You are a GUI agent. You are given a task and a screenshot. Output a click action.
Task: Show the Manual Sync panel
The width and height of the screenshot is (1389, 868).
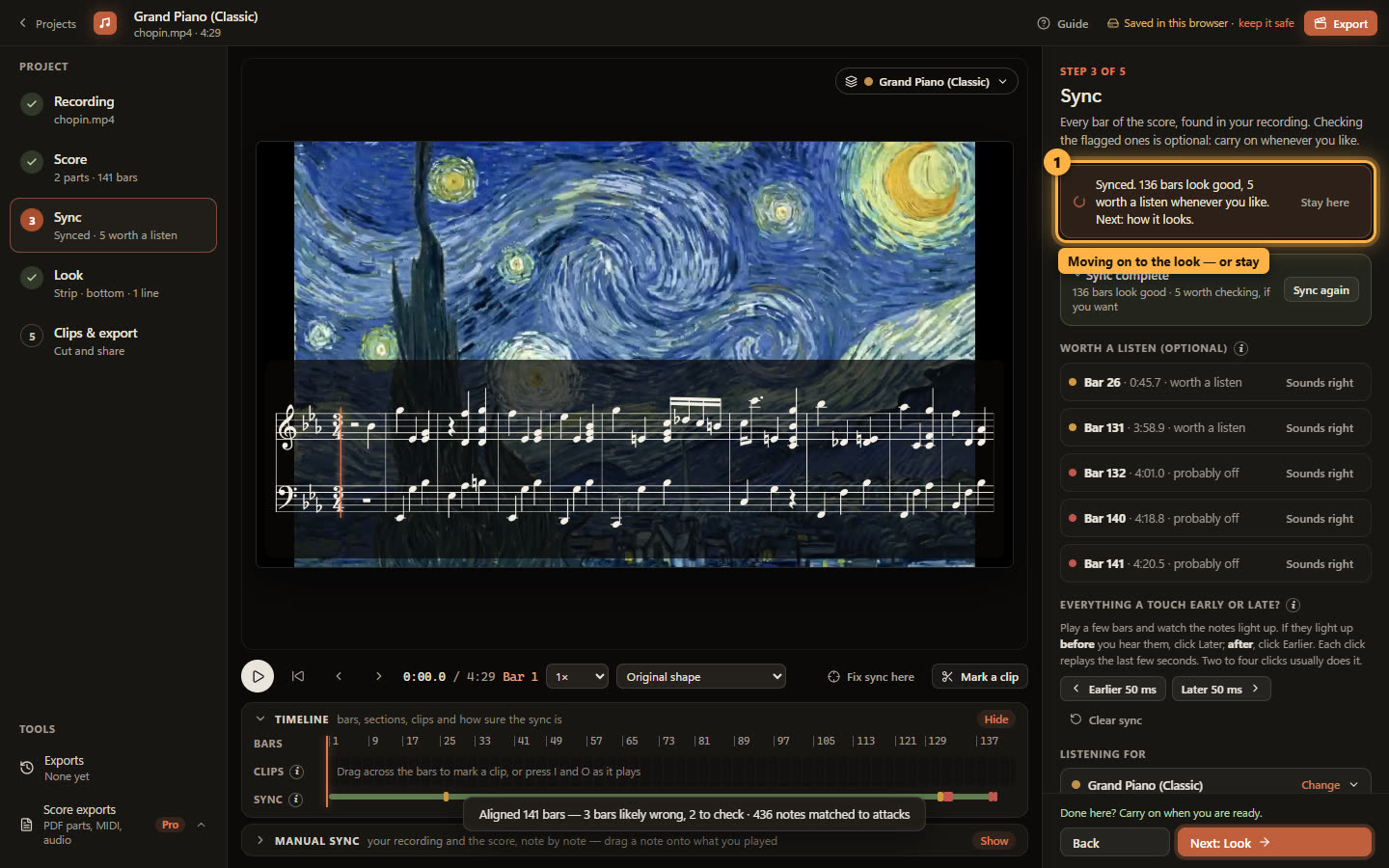pos(994,841)
